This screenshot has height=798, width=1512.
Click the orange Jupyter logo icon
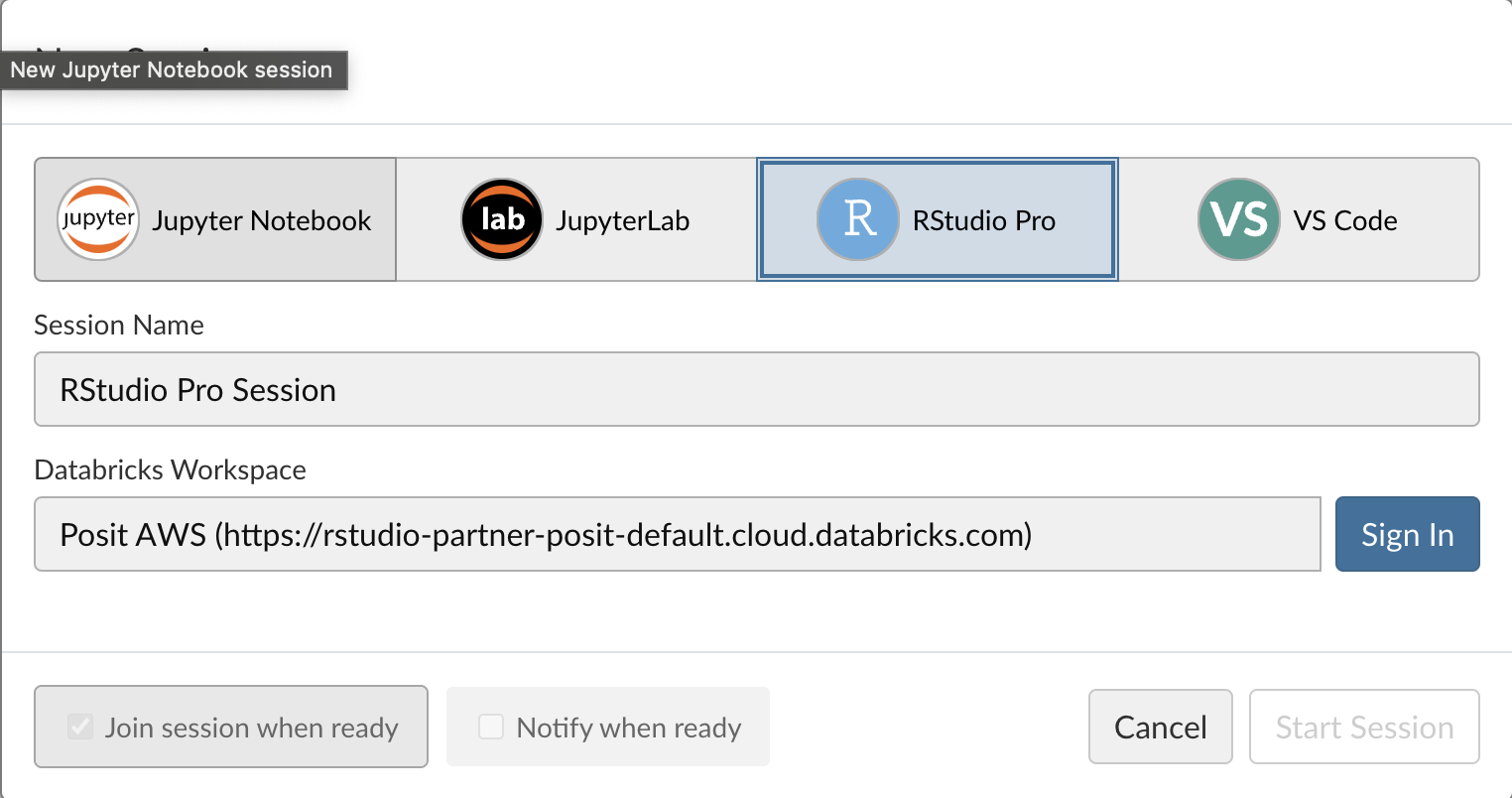[97, 219]
